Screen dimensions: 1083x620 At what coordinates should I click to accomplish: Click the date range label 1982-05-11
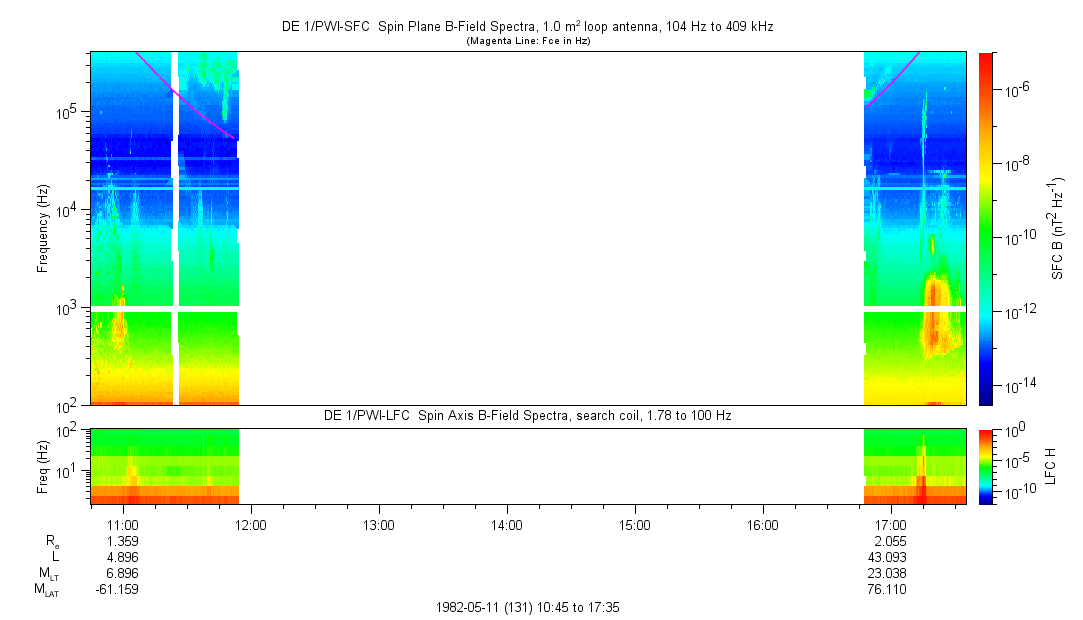click(527, 607)
